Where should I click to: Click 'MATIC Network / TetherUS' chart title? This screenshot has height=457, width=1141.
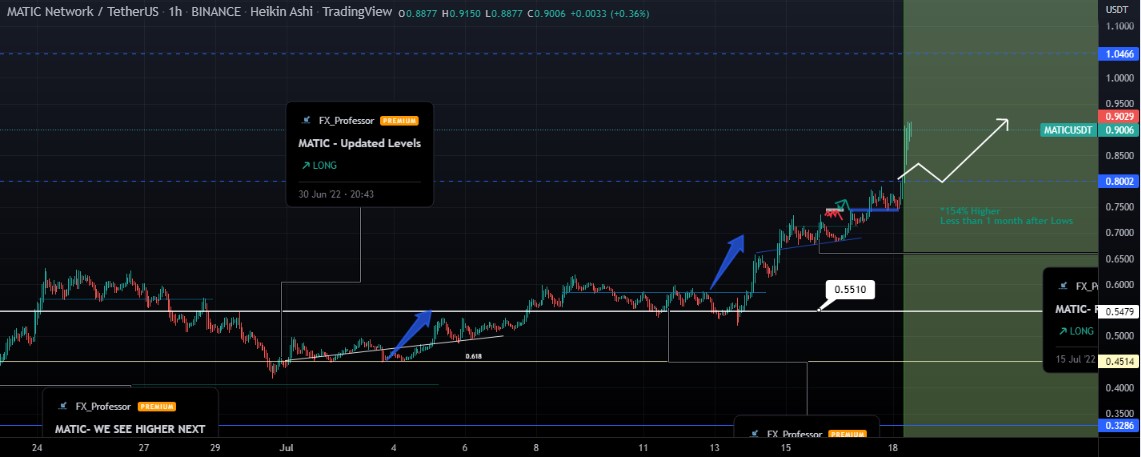coord(81,12)
